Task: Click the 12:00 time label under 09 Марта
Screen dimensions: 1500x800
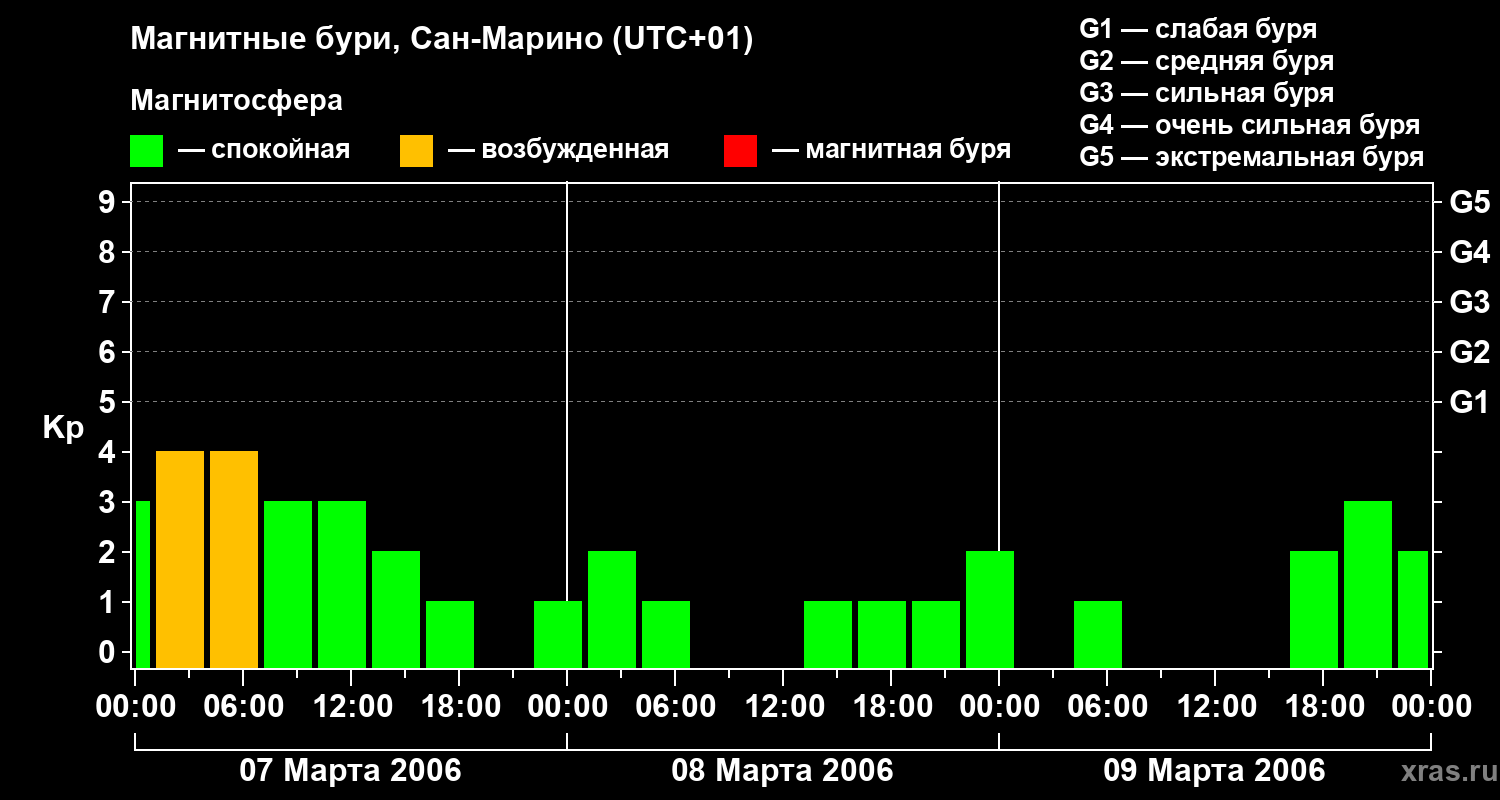Action: [x=1215, y=707]
